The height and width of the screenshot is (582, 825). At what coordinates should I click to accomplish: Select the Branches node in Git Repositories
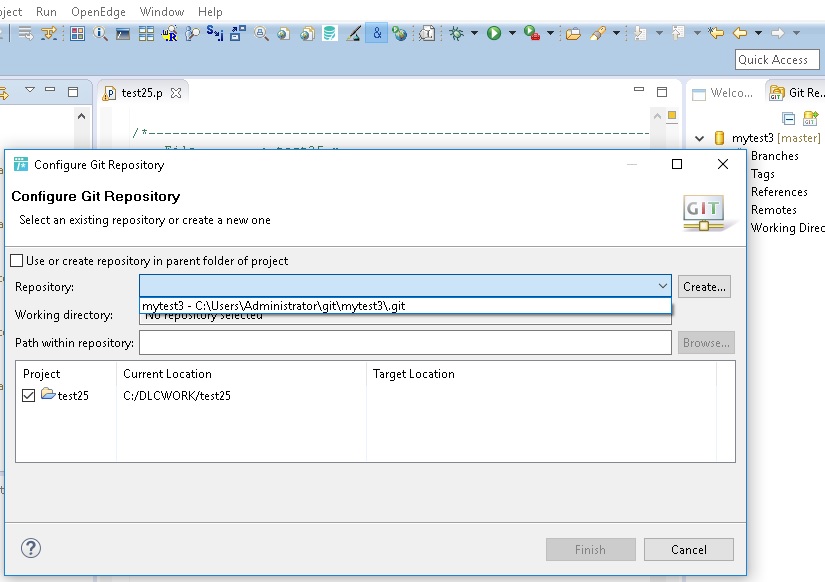tap(774, 156)
